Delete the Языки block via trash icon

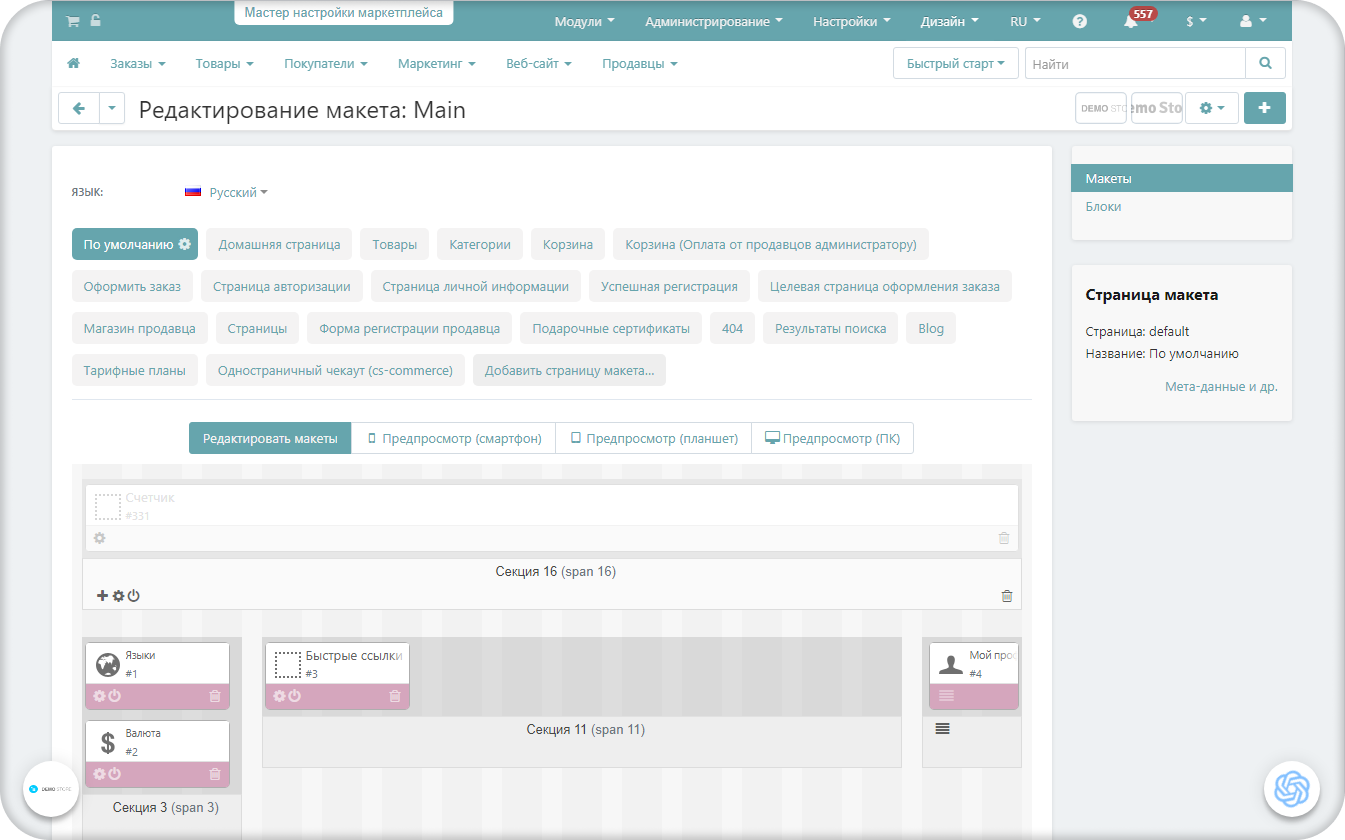[x=215, y=696]
